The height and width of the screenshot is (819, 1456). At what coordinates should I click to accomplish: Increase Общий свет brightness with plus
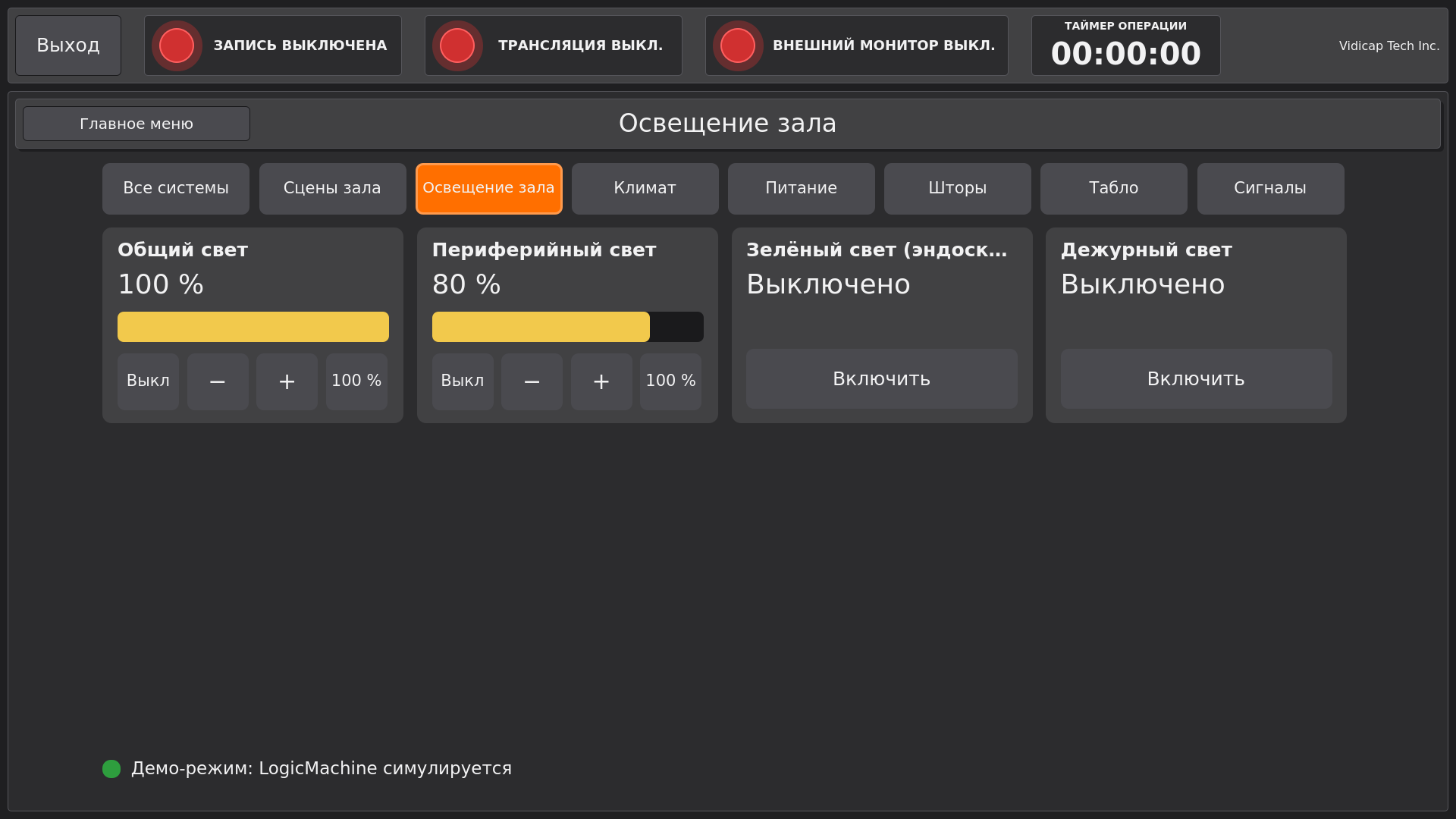tap(287, 381)
